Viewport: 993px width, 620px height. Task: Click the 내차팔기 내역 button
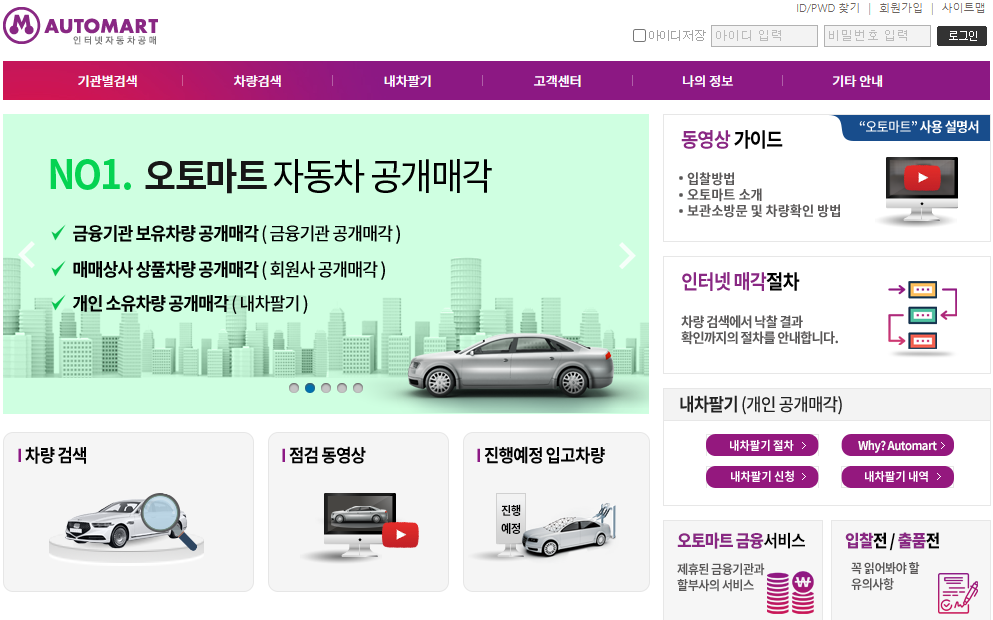[x=897, y=476]
